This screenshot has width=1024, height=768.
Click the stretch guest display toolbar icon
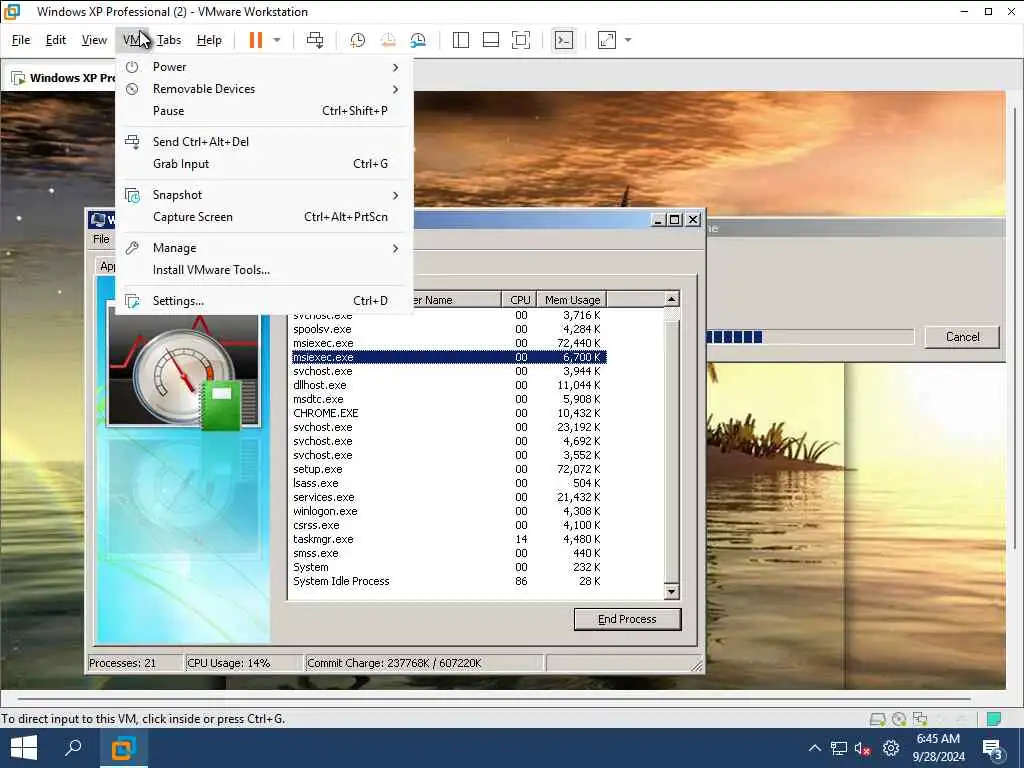(607, 40)
